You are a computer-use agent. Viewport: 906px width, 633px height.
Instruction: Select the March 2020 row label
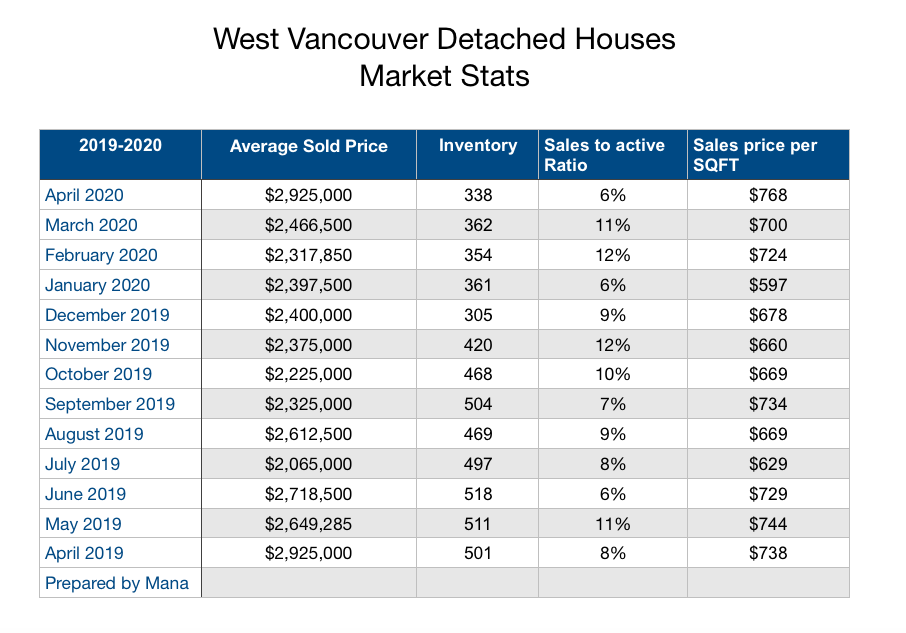(91, 225)
